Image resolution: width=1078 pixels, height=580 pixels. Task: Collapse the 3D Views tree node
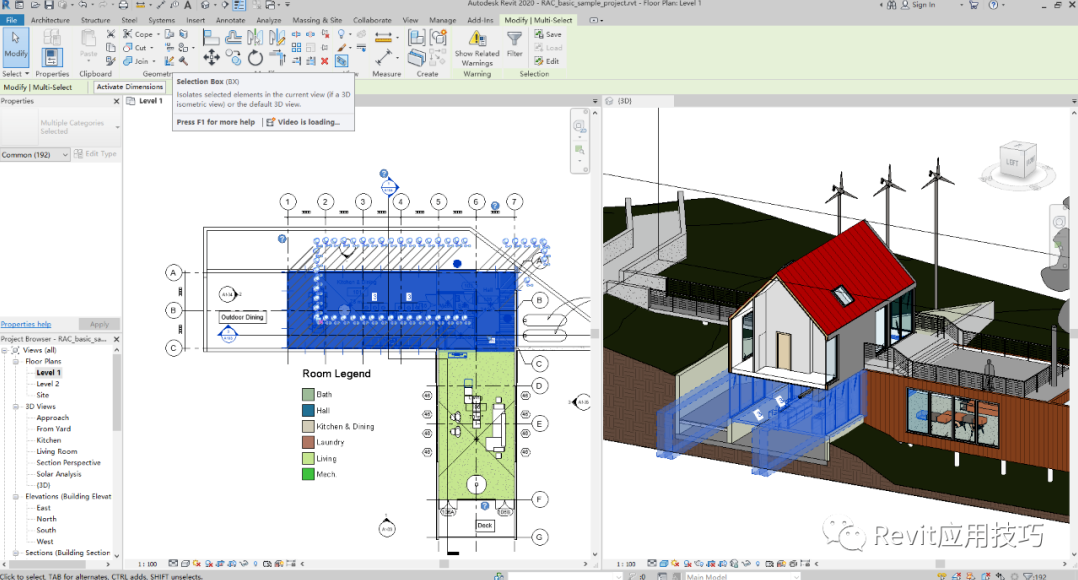point(17,407)
